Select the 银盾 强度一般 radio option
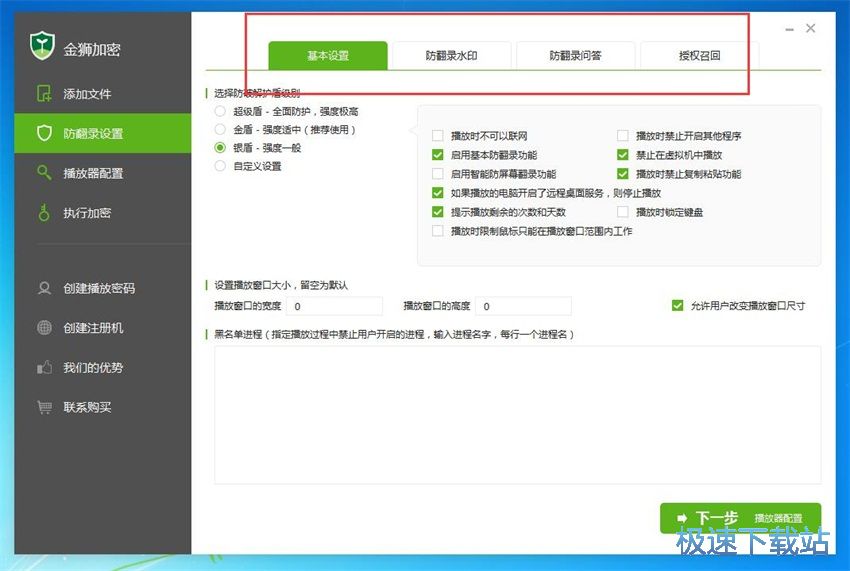Viewport: 850px width, 571px height. [x=220, y=147]
